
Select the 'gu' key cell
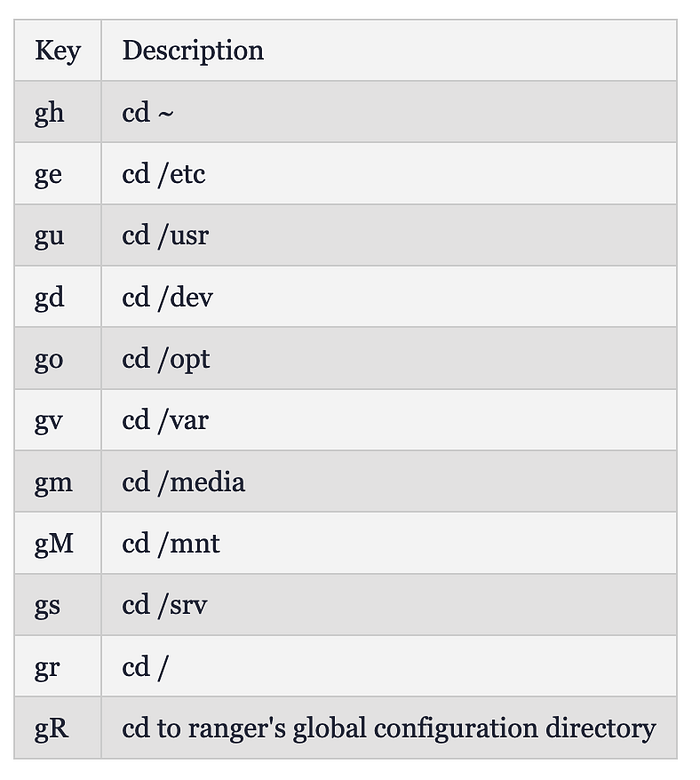click(x=49, y=236)
